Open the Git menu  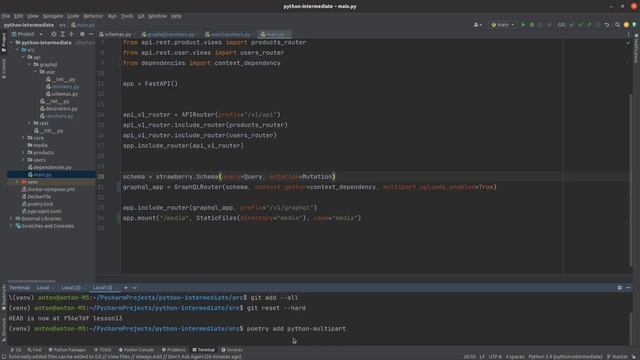point(141,16)
